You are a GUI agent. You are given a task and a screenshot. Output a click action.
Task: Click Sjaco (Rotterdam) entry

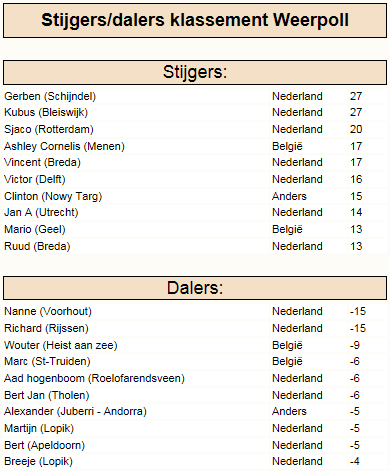tap(49, 129)
